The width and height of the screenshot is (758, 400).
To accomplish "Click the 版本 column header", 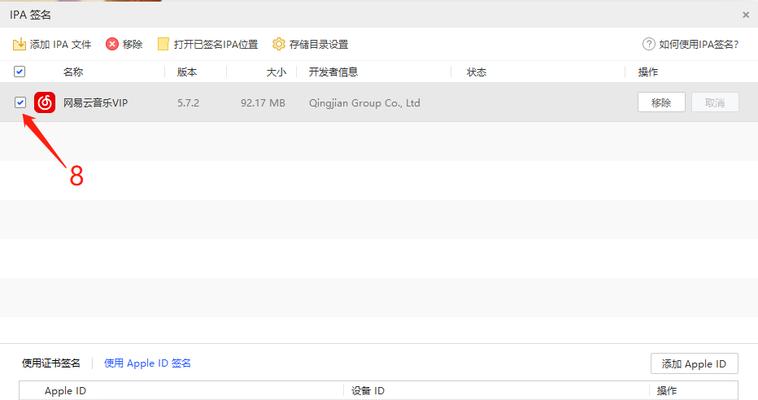I will (187, 72).
